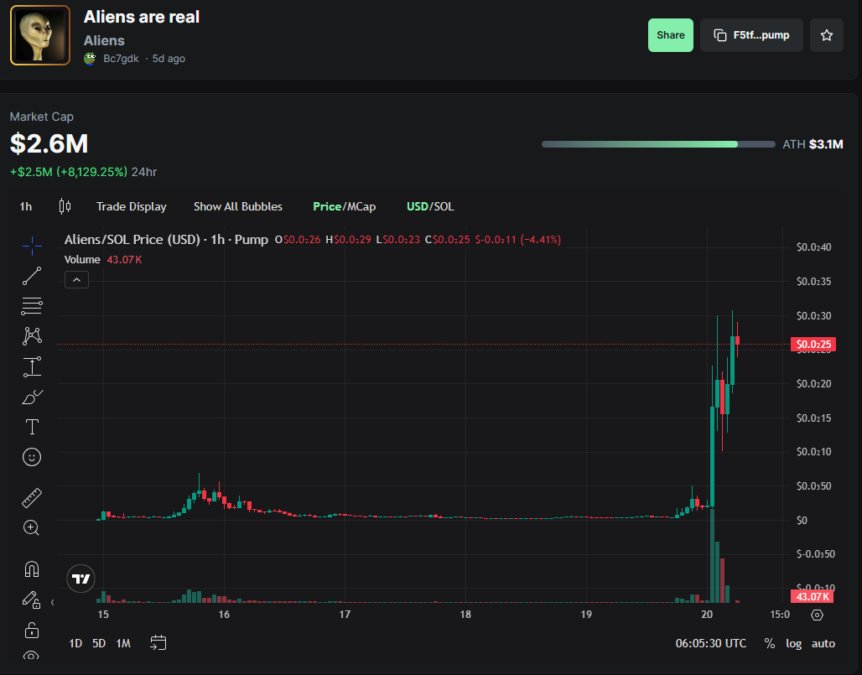Viewport: 862px width, 675px height.
Task: Switch chart to MCap view
Action: (x=361, y=207)
